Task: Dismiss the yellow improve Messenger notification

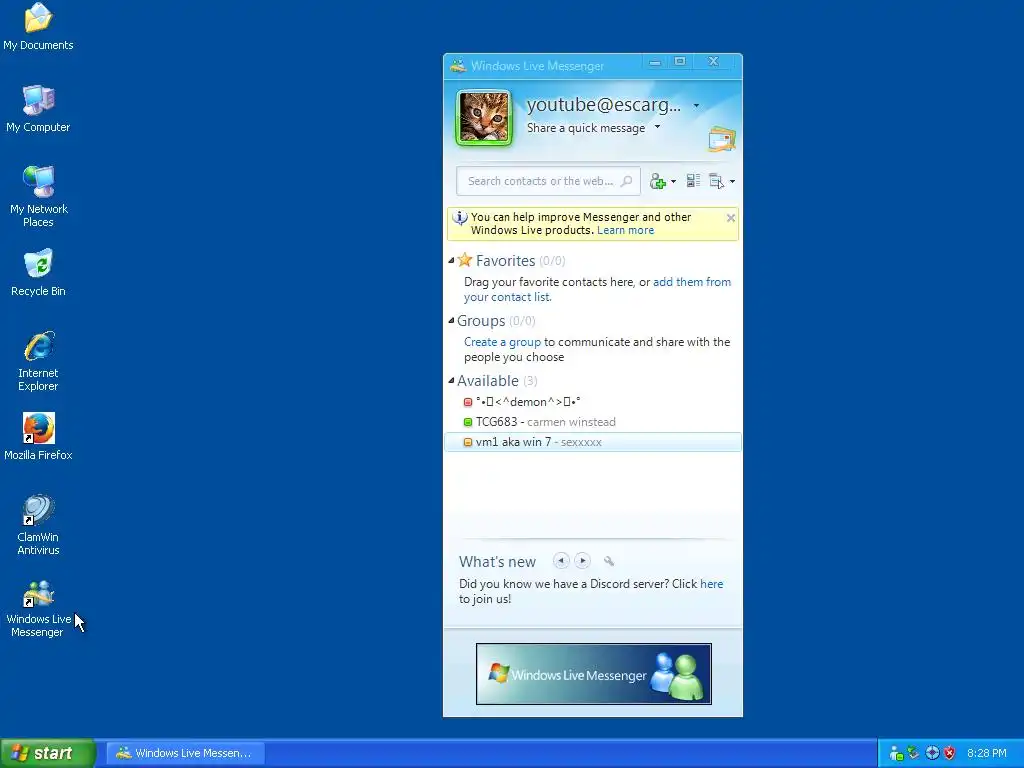Action: tap(731, 218)
